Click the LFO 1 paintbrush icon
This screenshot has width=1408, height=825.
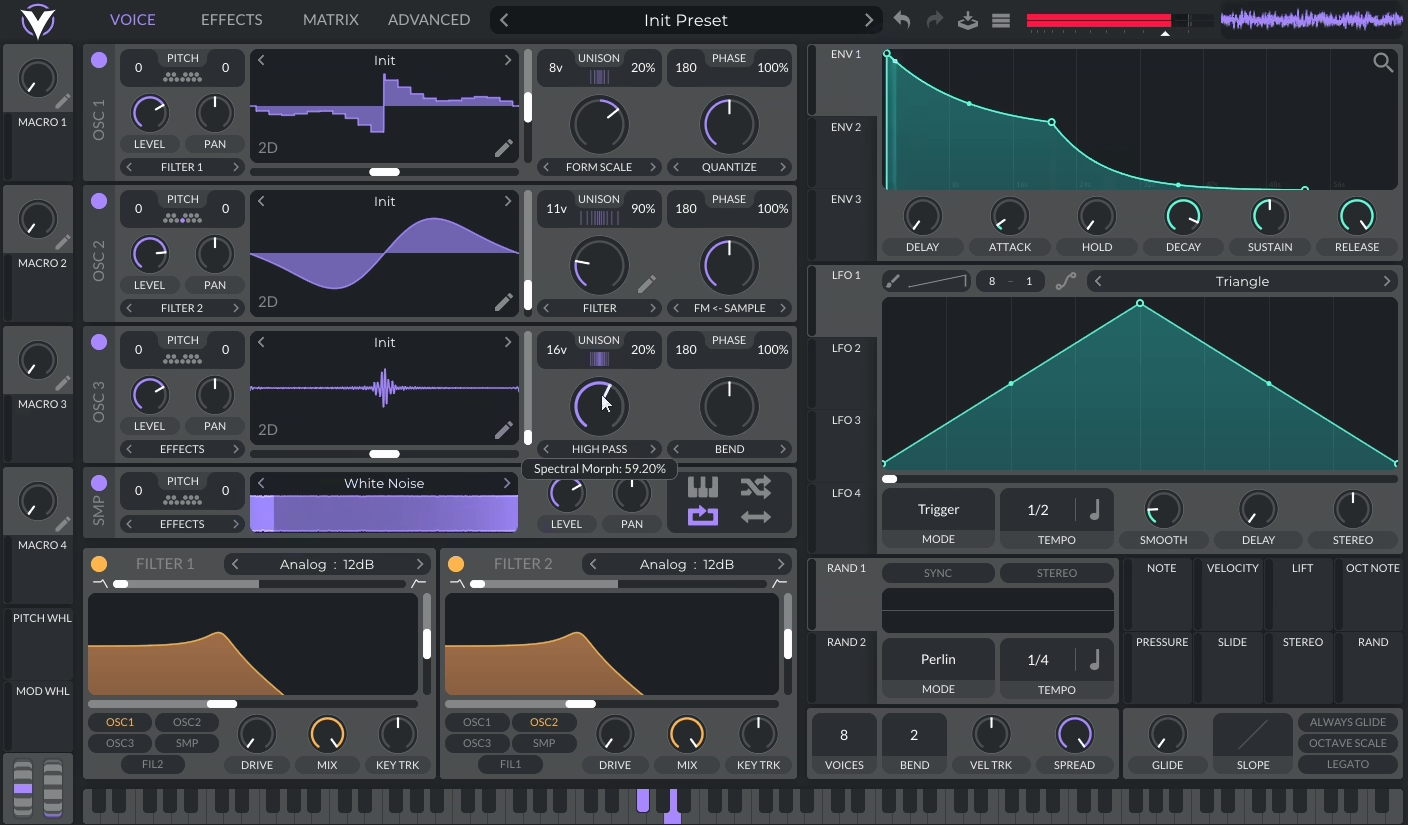[x=893, y=282]
